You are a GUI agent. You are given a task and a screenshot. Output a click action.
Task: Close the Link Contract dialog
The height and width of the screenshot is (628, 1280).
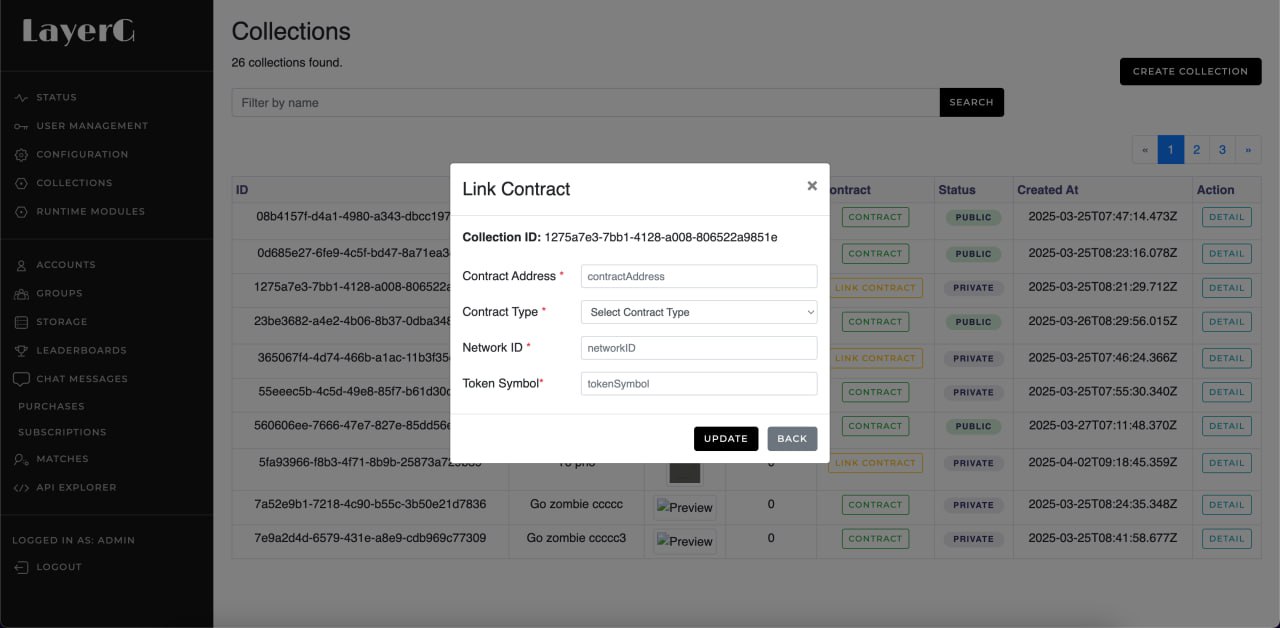[x=812, y=186]
